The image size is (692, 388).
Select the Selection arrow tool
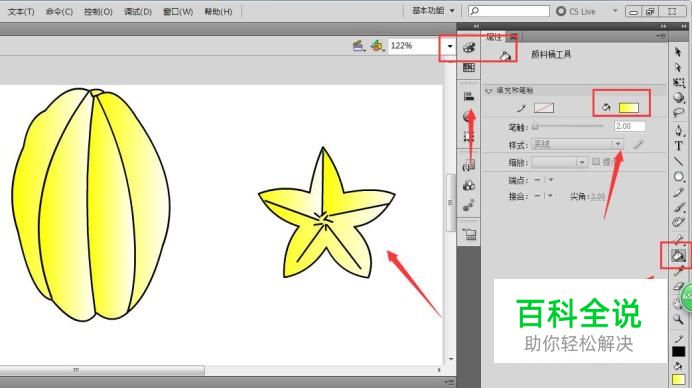point(678,52)
